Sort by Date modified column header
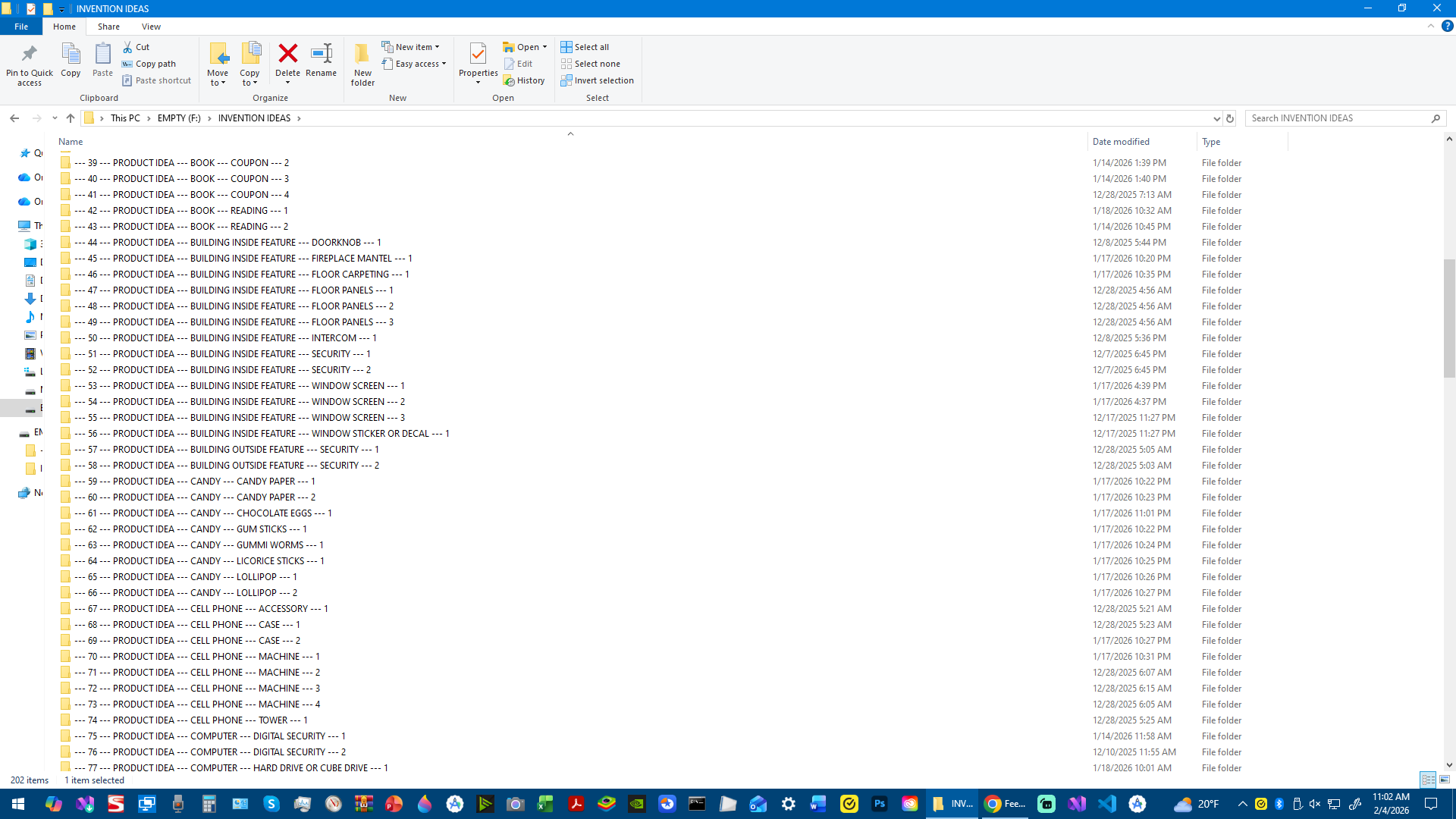The image size is (1456, 819). coord(1121,142)
